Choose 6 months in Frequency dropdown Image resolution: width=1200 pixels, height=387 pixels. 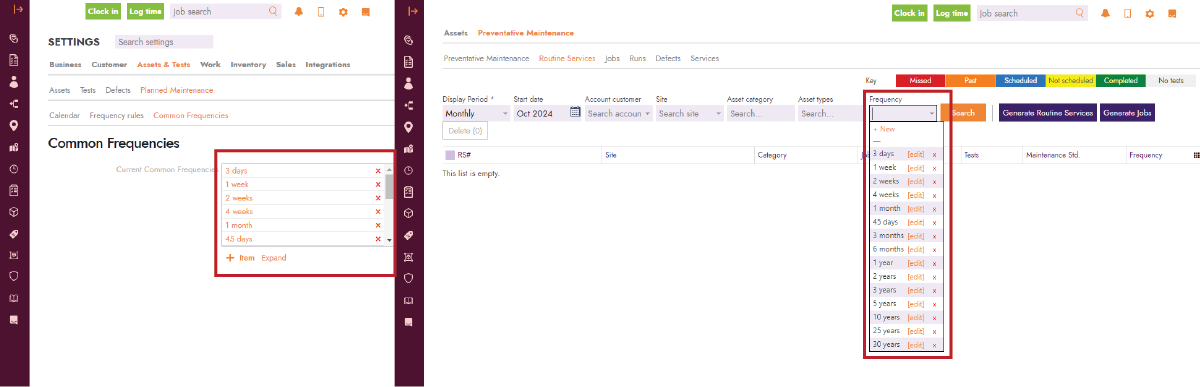pyautogui.click(x=888, y=249)
